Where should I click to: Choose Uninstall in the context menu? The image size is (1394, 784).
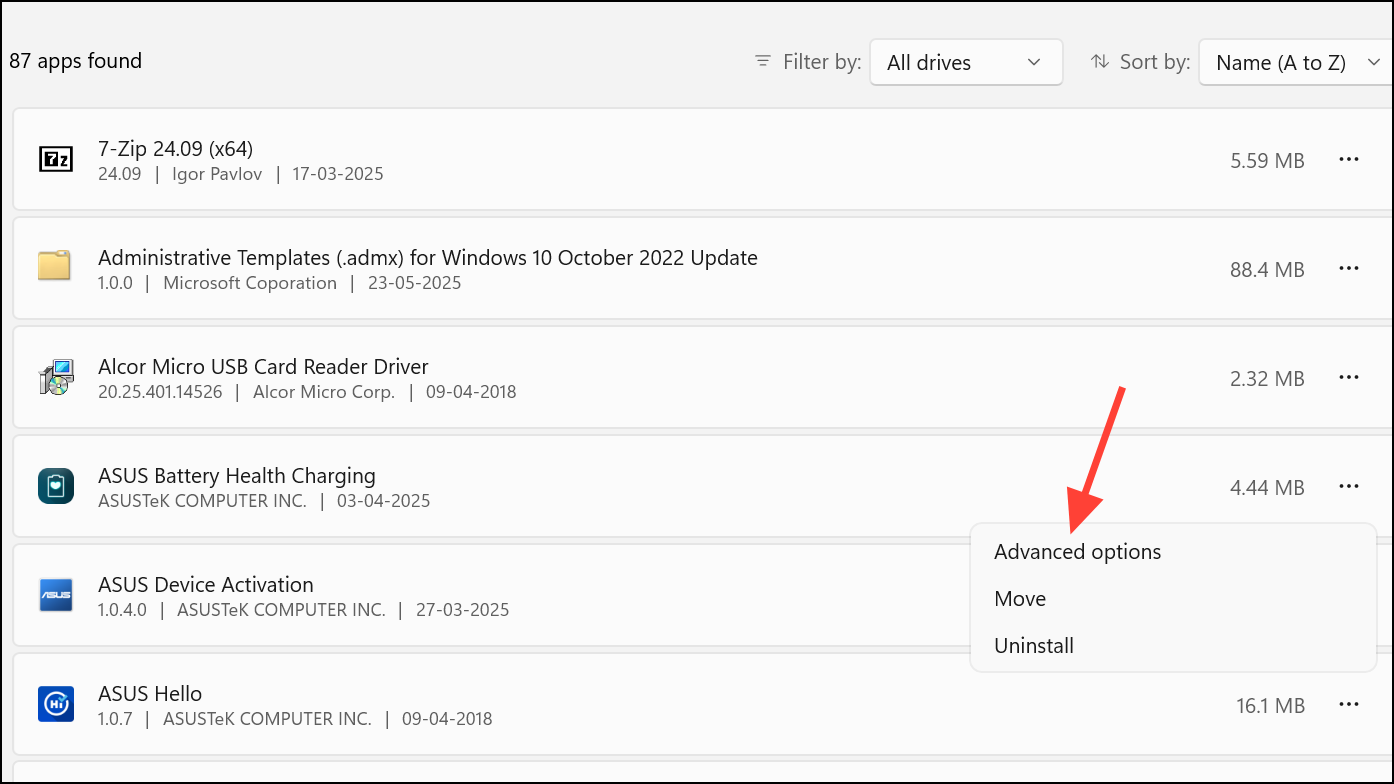[1033, 646]
